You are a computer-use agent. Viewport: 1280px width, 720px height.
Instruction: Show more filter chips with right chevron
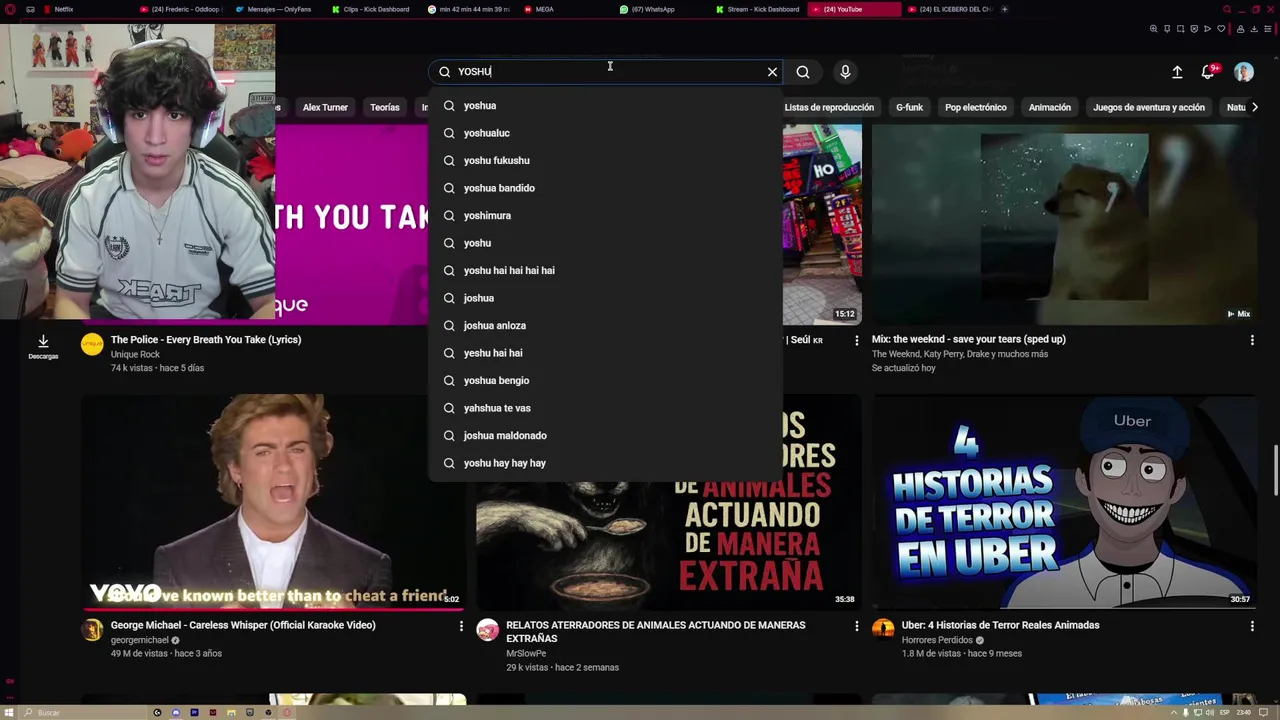point(1255,107)
